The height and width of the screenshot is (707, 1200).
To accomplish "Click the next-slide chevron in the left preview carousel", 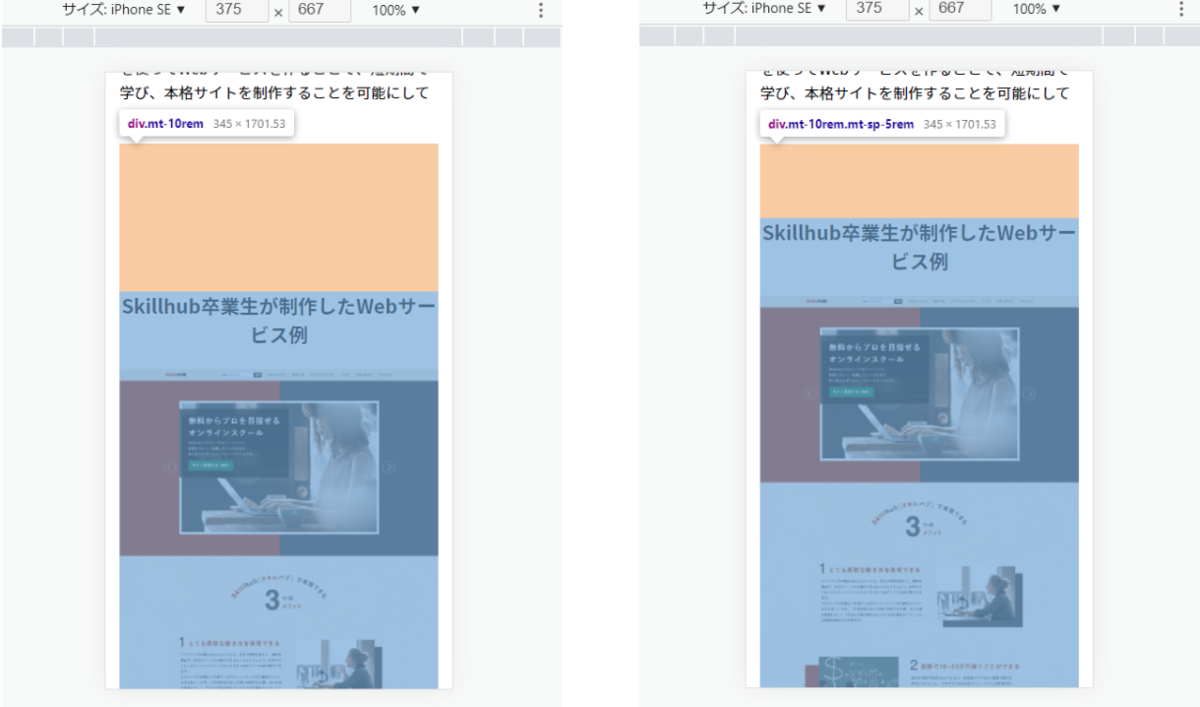I will (x=389, y=466).
